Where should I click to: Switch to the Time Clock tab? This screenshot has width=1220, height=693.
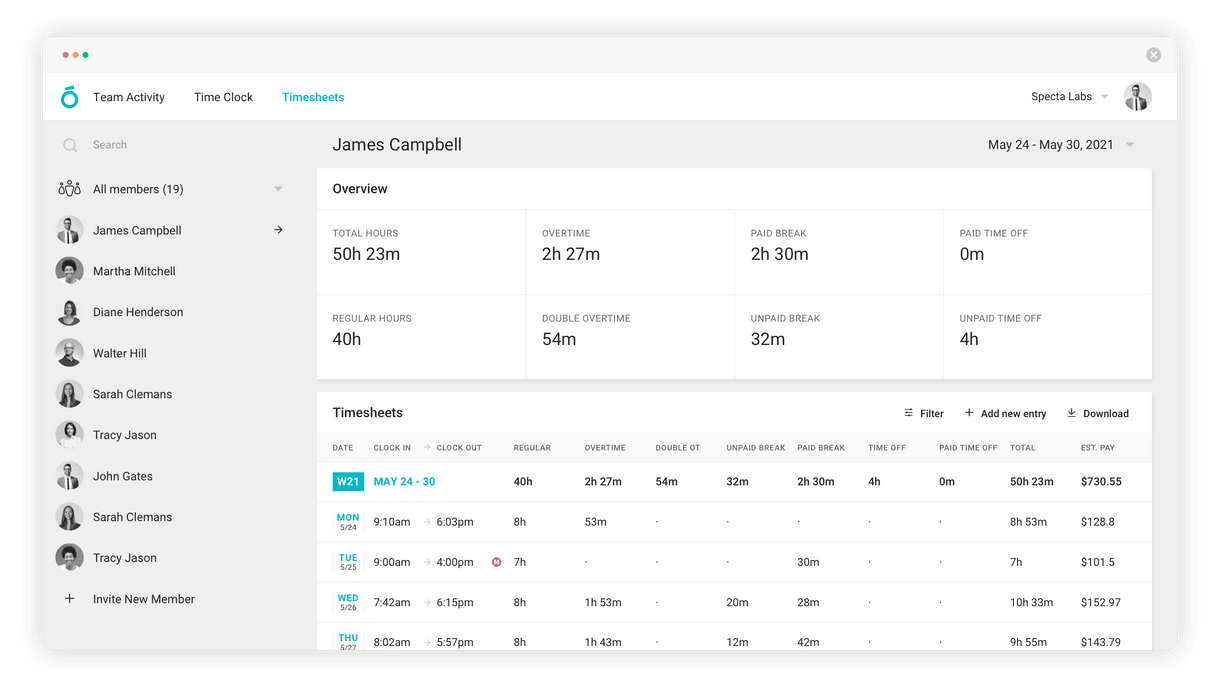223,97
